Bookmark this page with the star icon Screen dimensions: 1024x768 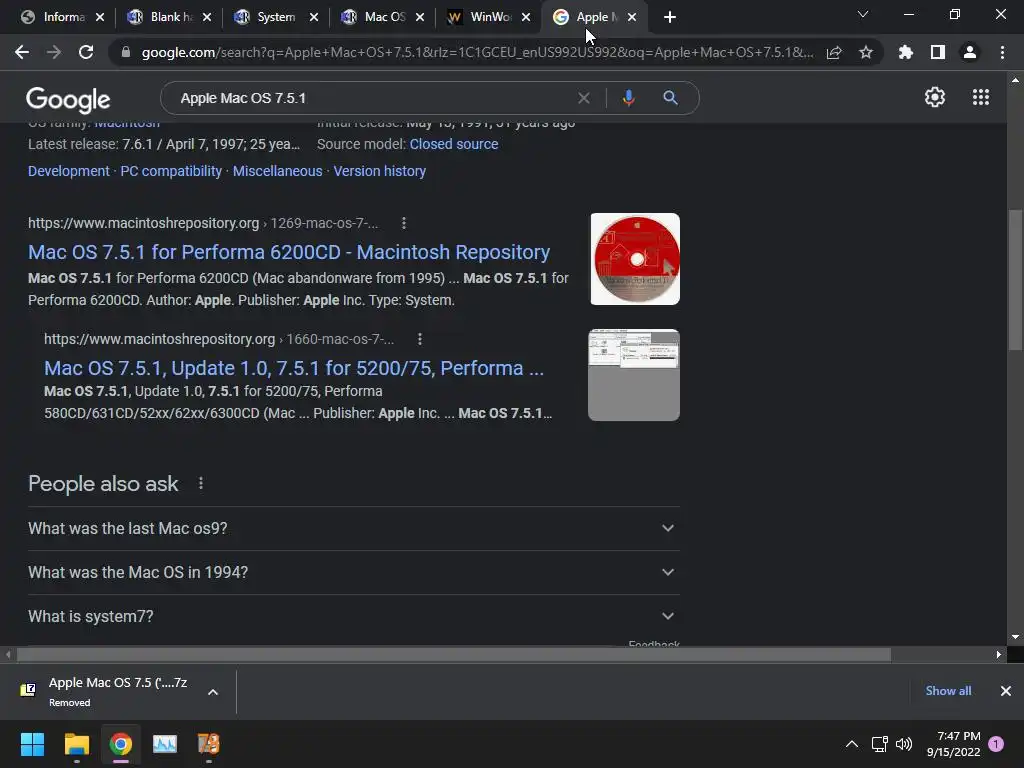[x=866, y=52]
